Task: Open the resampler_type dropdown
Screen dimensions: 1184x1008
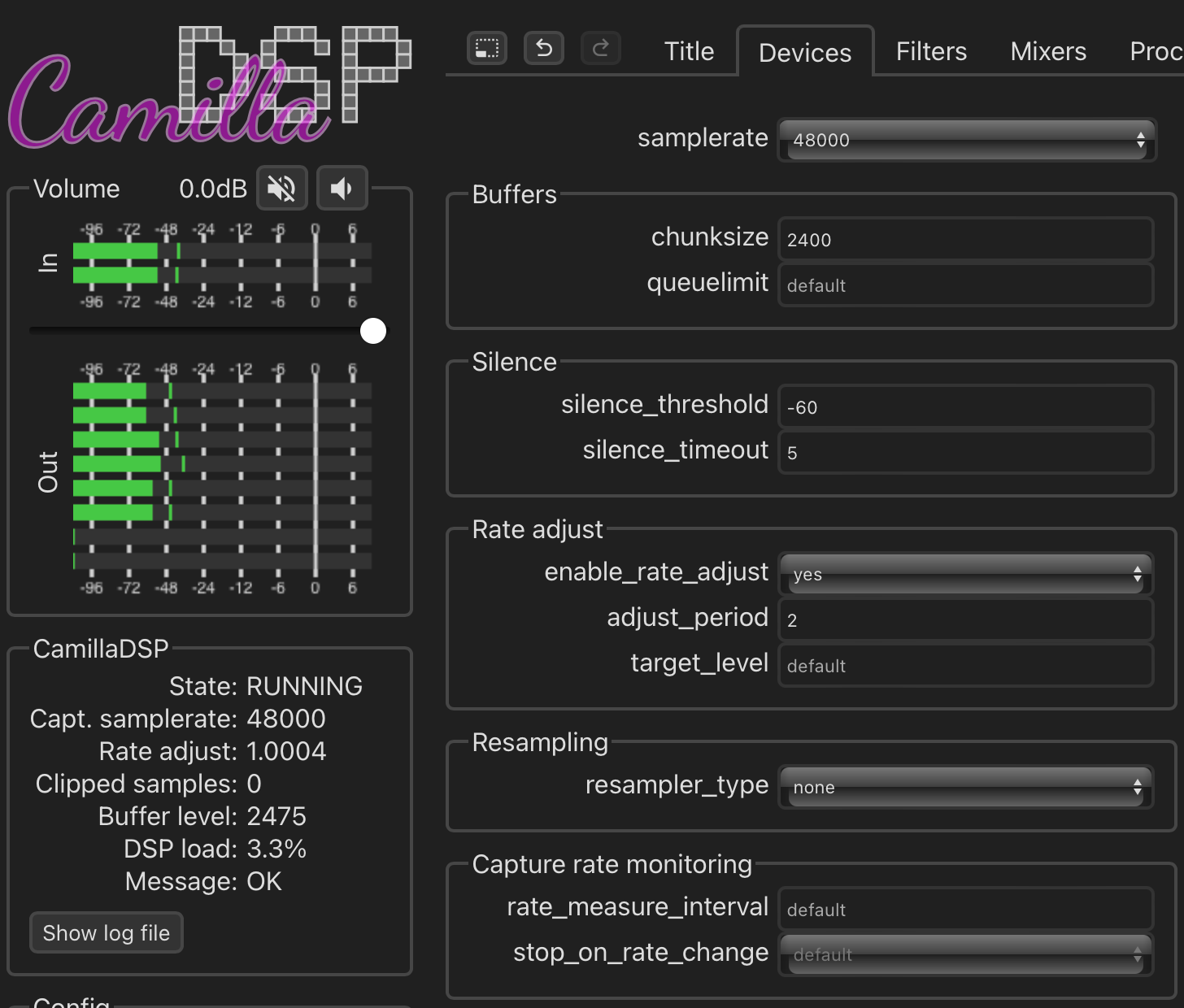Action: 966,787
